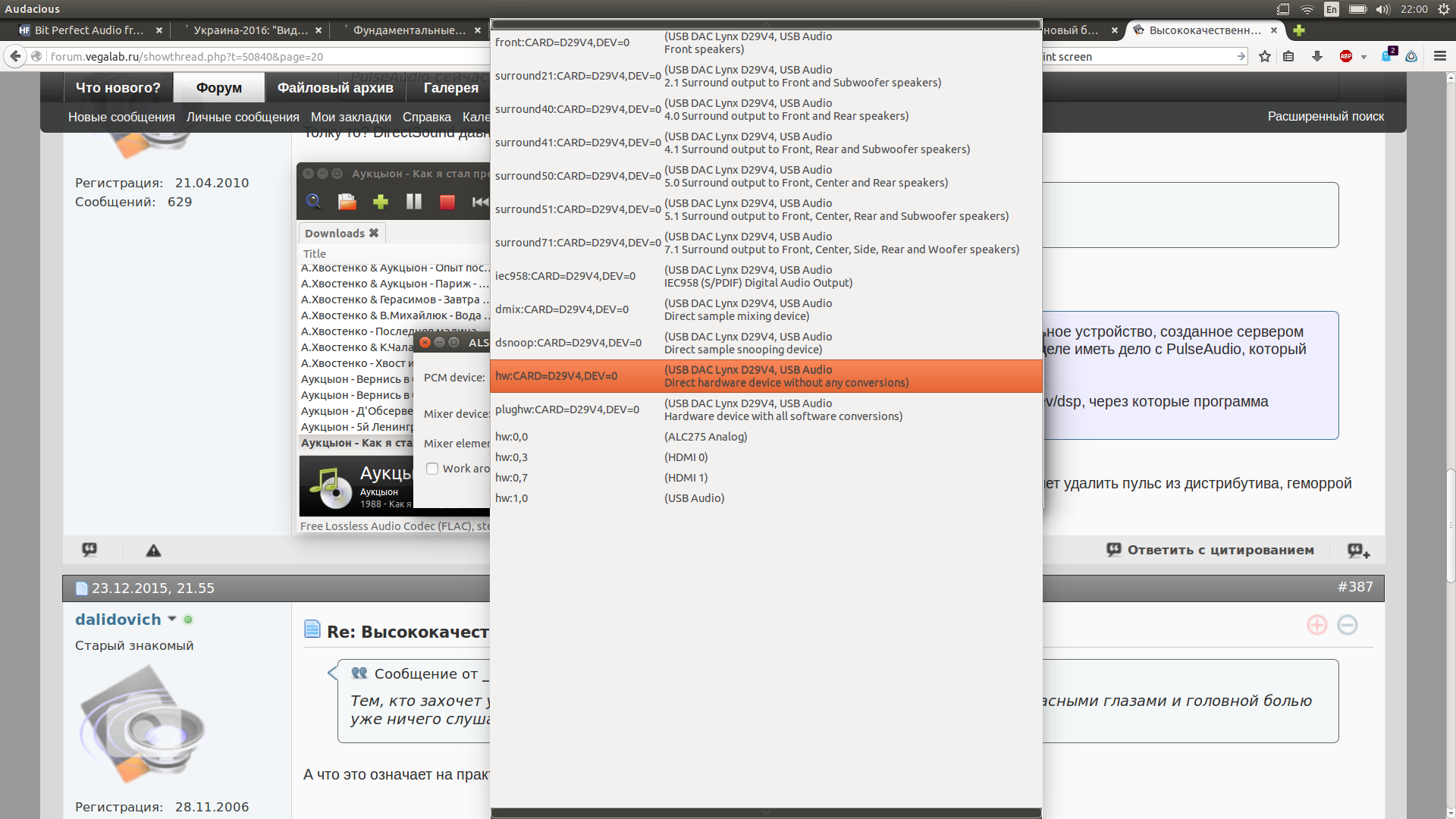The height and width of the screenshot is (819, 1456).
Task: Open Файловый архив in the forum nav
Action: pos(335,87)
